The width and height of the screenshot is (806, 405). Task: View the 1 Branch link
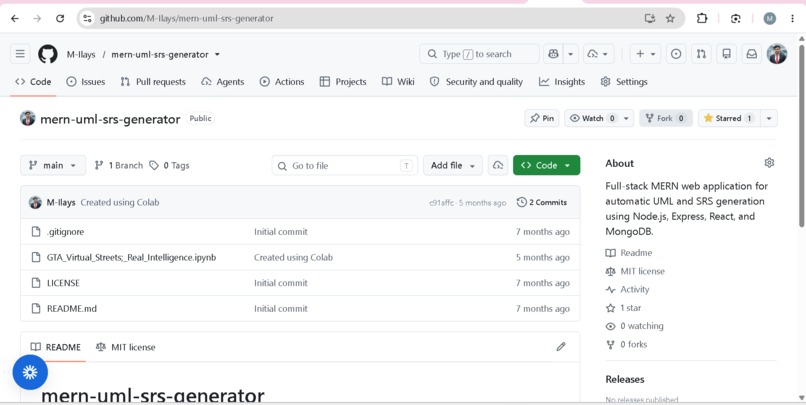pyautogui.click(x=119, y=165)
